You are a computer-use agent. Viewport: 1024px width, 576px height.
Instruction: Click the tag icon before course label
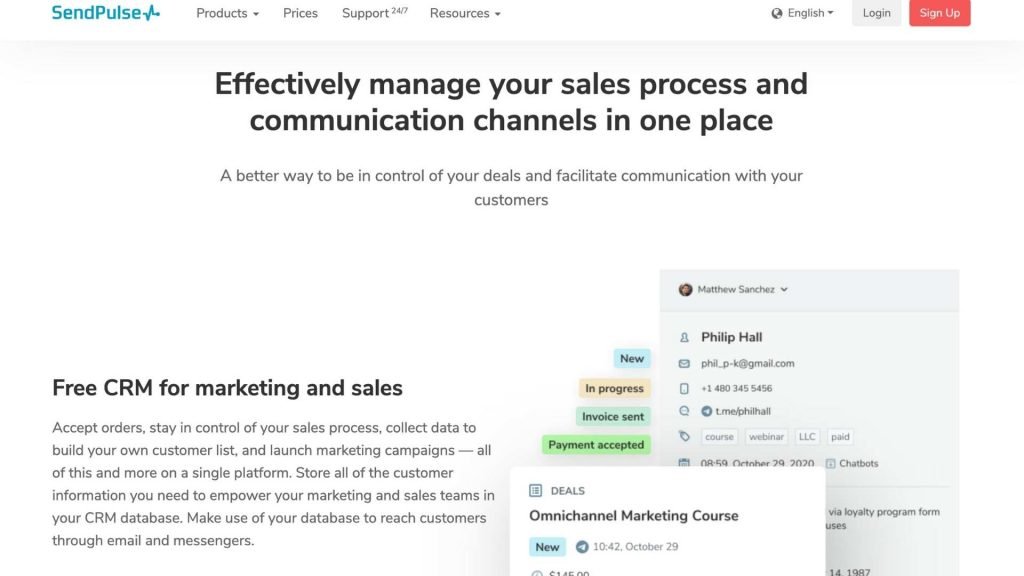pyautogui.click(x=684, y=436)
